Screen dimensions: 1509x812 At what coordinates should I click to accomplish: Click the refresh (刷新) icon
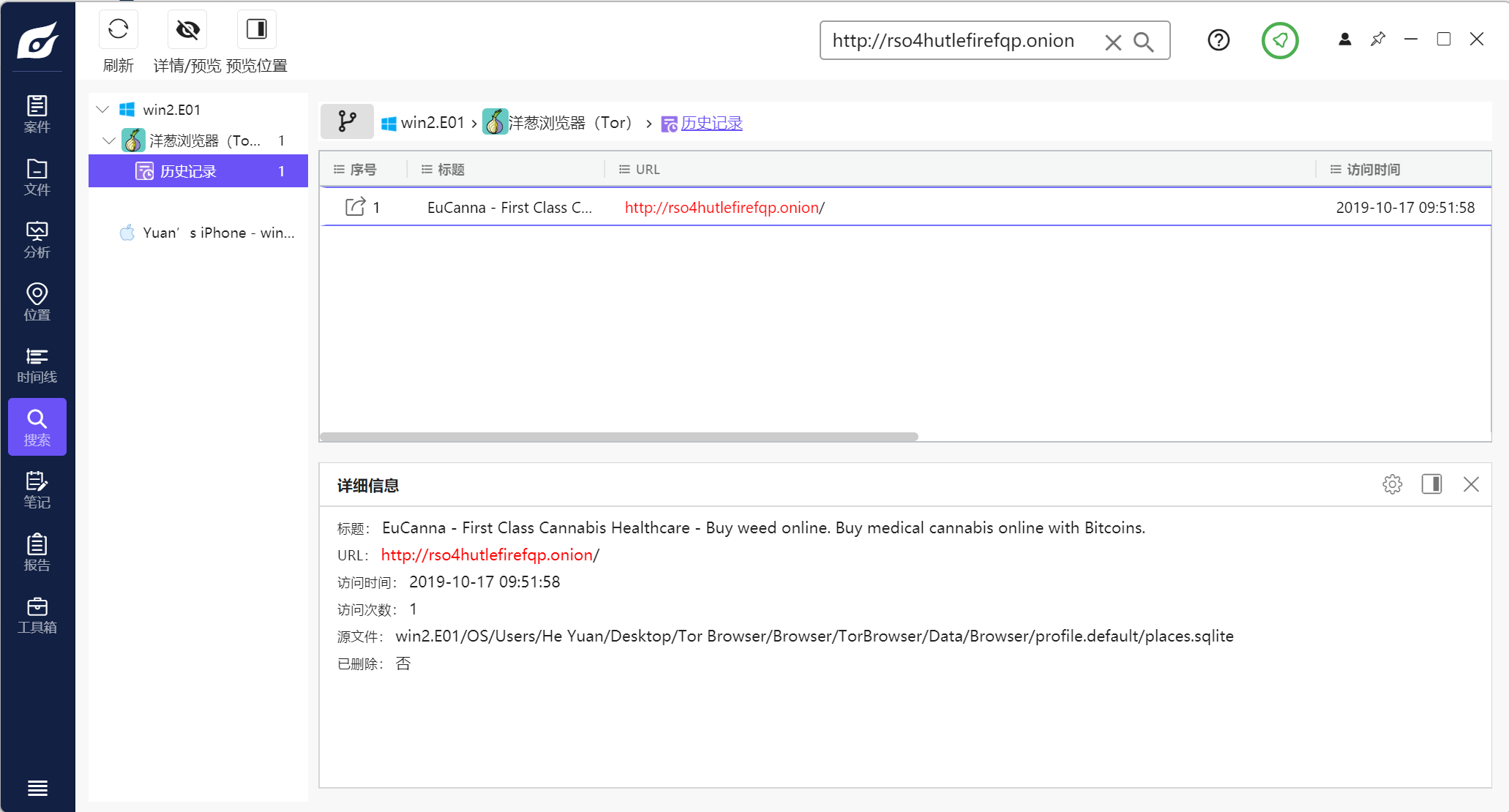tap(118, 30)
